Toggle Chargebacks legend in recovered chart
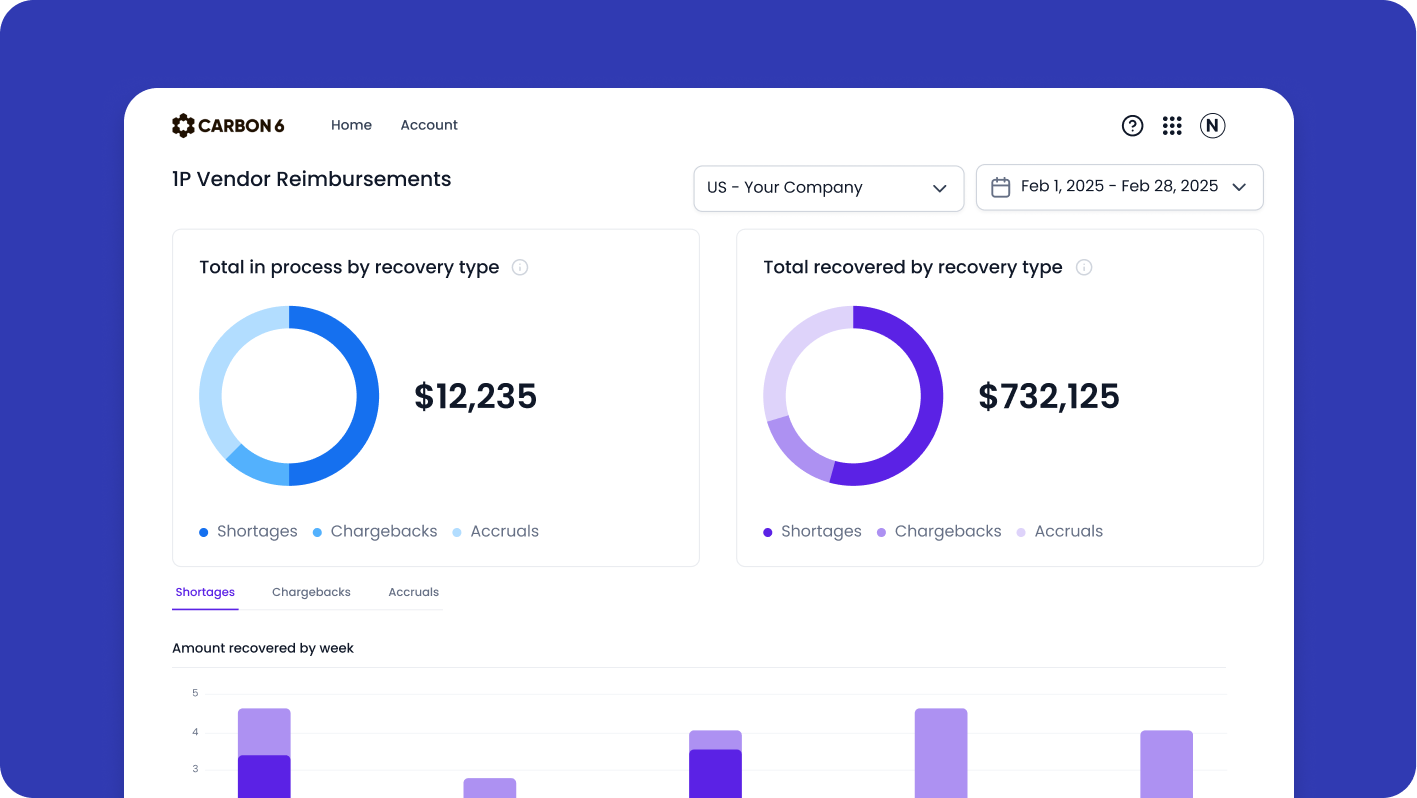Viewport: 1417px width, 798px height. pos(939,531)
